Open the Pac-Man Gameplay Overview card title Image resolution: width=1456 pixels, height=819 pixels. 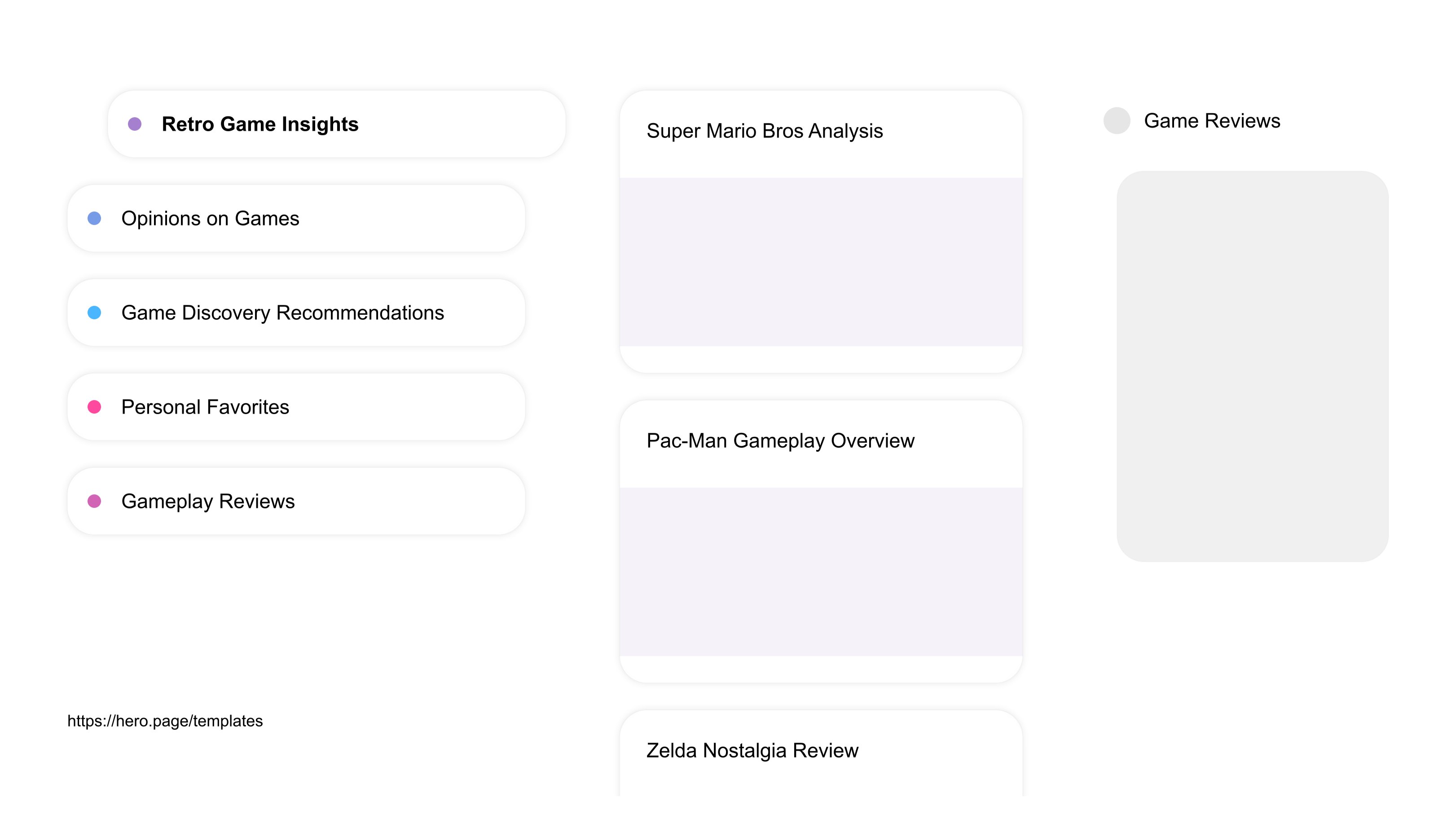pyautogui.click(x=780, y=441)
